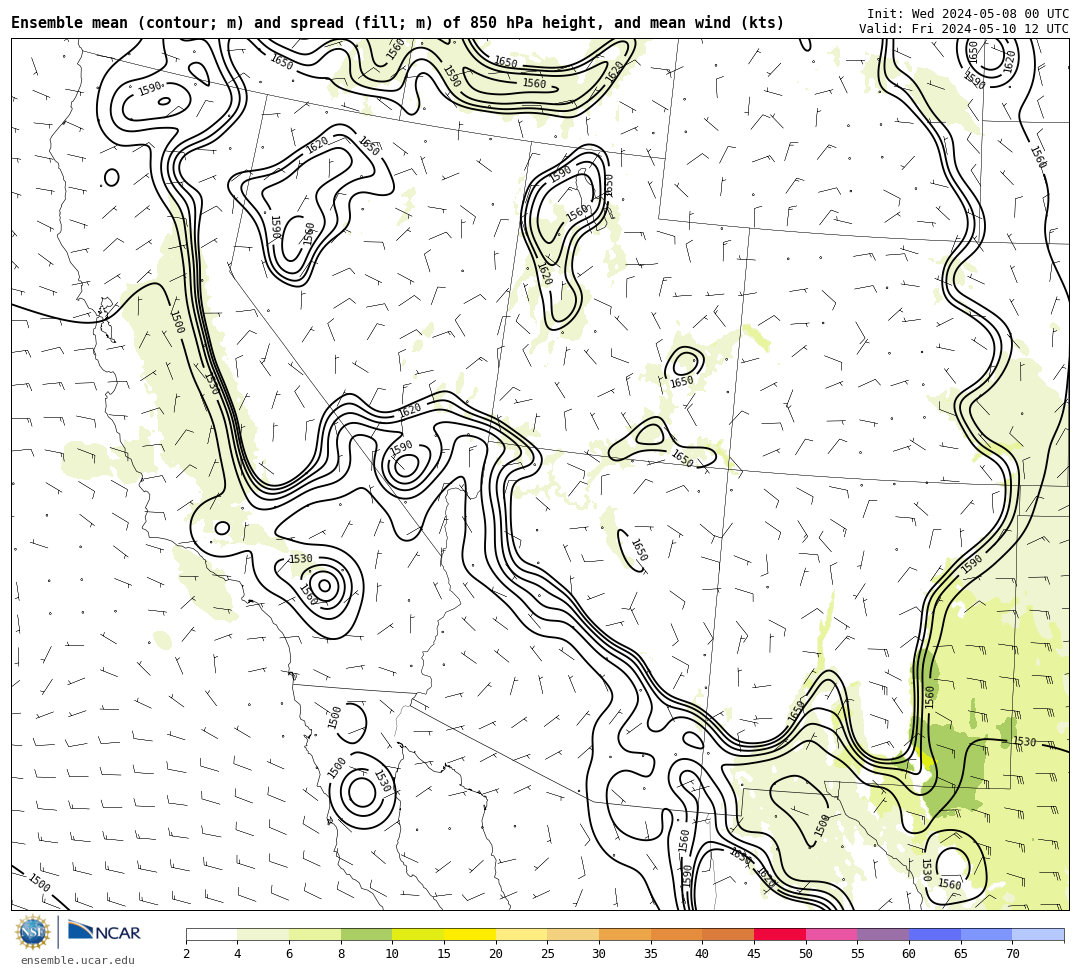1080x973 pixels.
Task: Click the colorbar tick label 65
Action: 961,954
